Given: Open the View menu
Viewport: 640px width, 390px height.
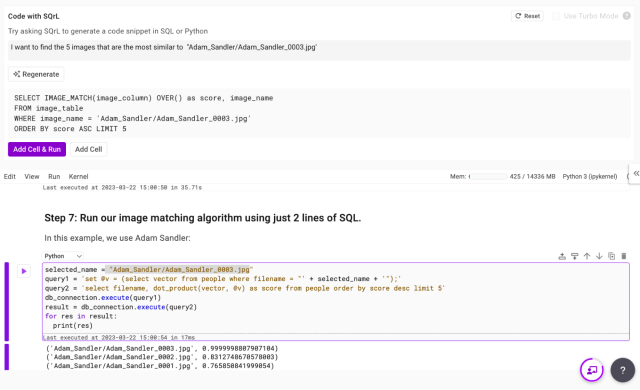Looking at the screenshot, I should [32, 177].
